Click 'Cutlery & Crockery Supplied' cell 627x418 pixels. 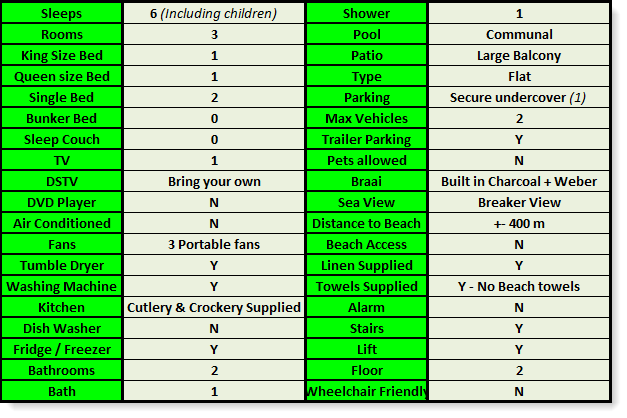pos(214,308)
